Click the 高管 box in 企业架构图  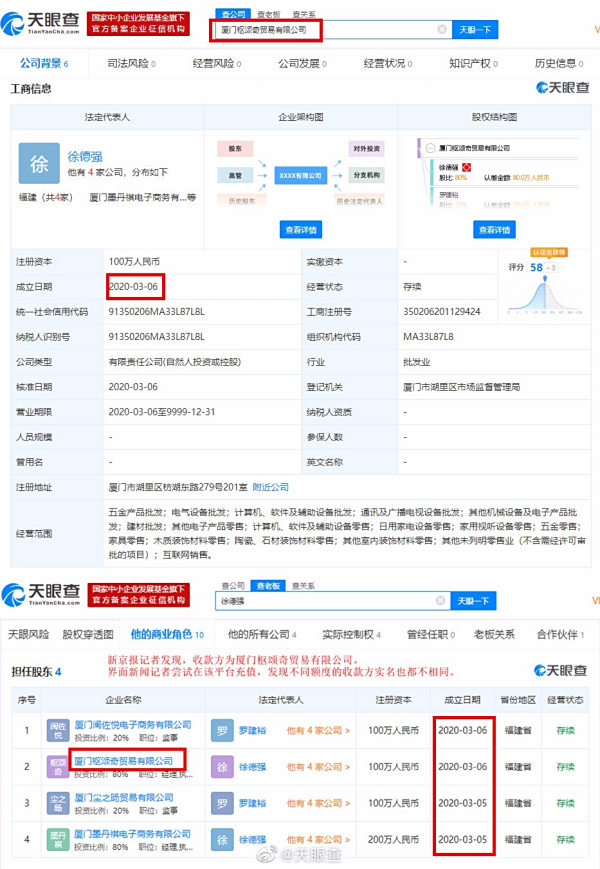coord(235,175)
